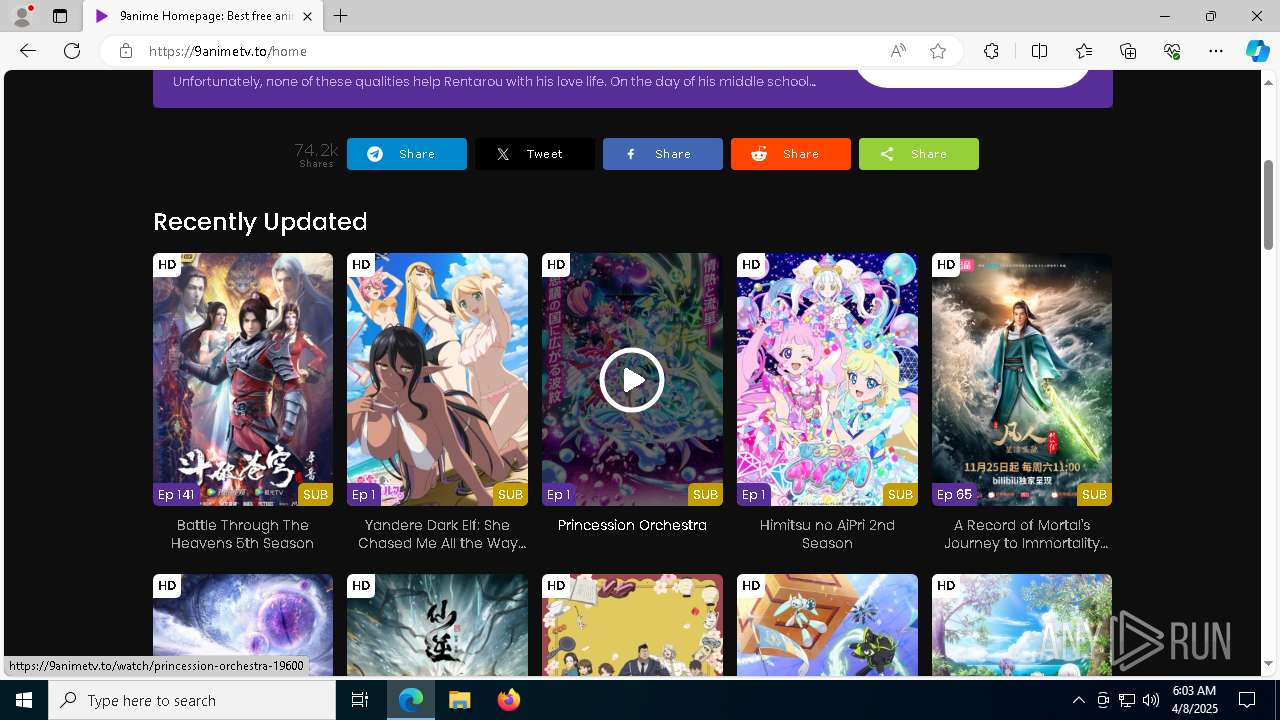This screenshot has width=1280, height=720.
Task: Open Browser essentials heart icon
Action: point(1172,51)
